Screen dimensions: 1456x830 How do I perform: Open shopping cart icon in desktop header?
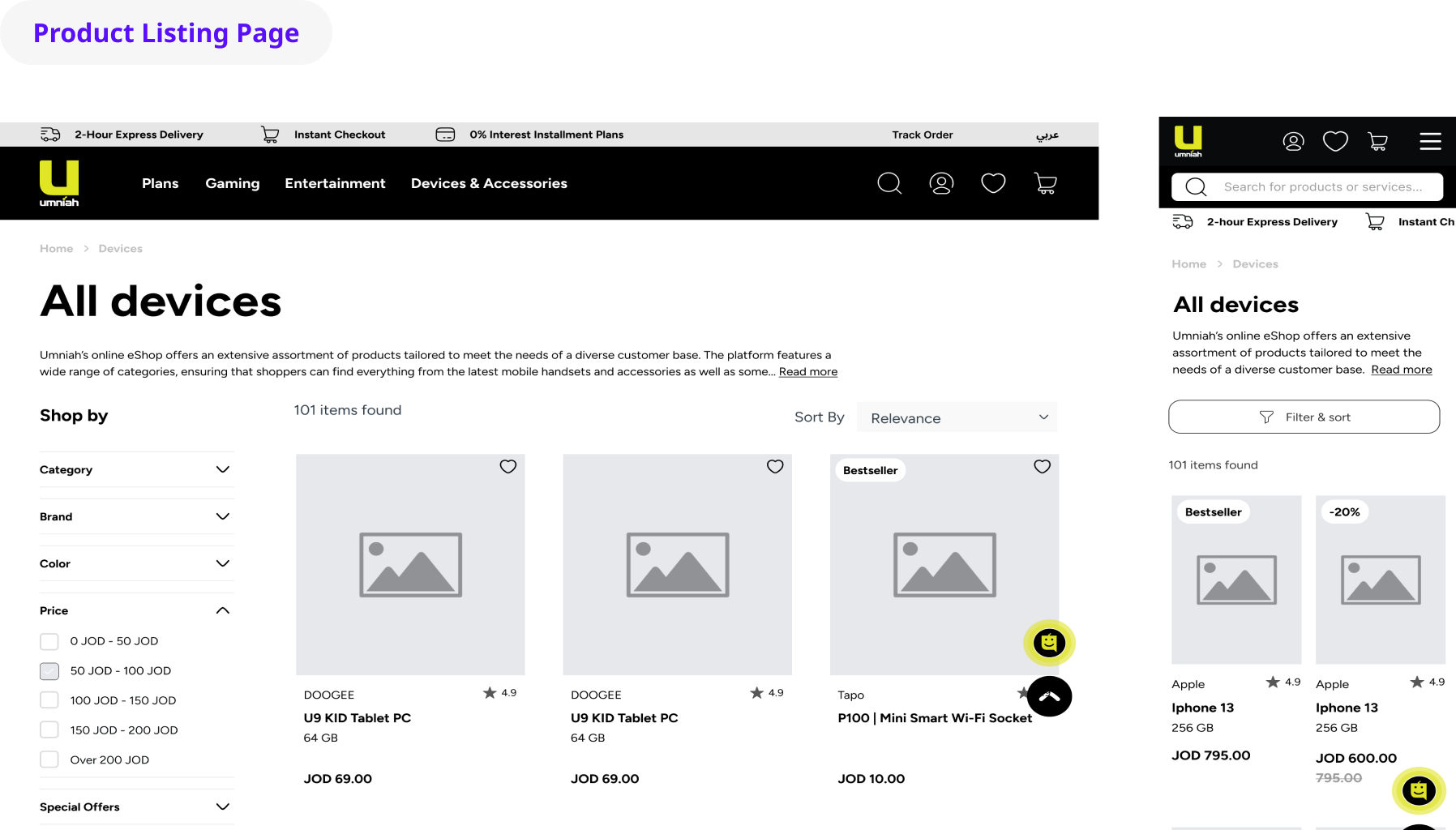tap(1046, 183)
